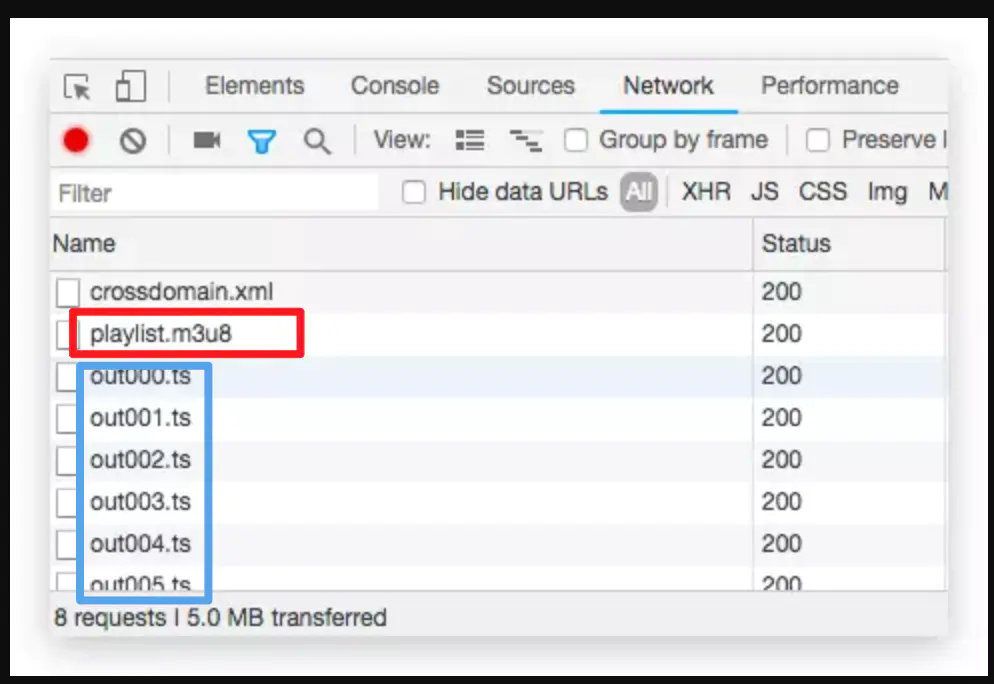Open the Console tab
The image size is (994, 684).
point(395,86)
